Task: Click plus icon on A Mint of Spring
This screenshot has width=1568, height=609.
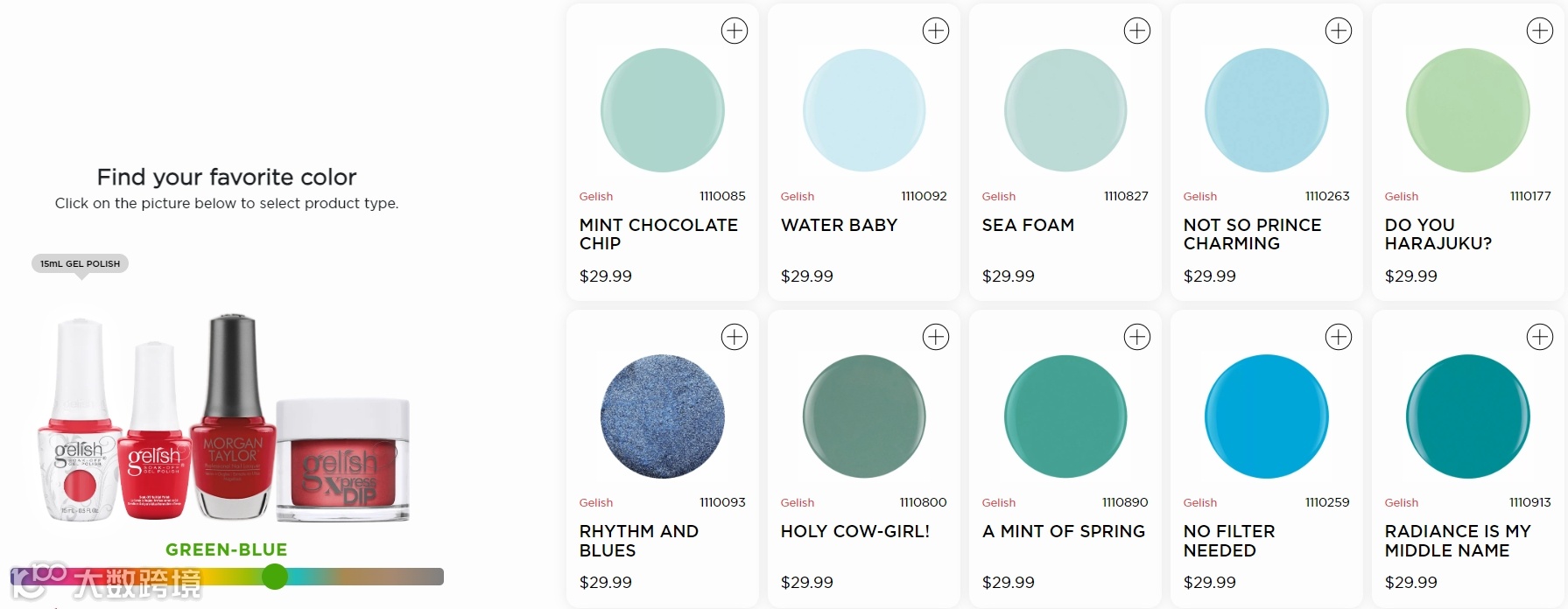Action: click(x=1136, y=337)
